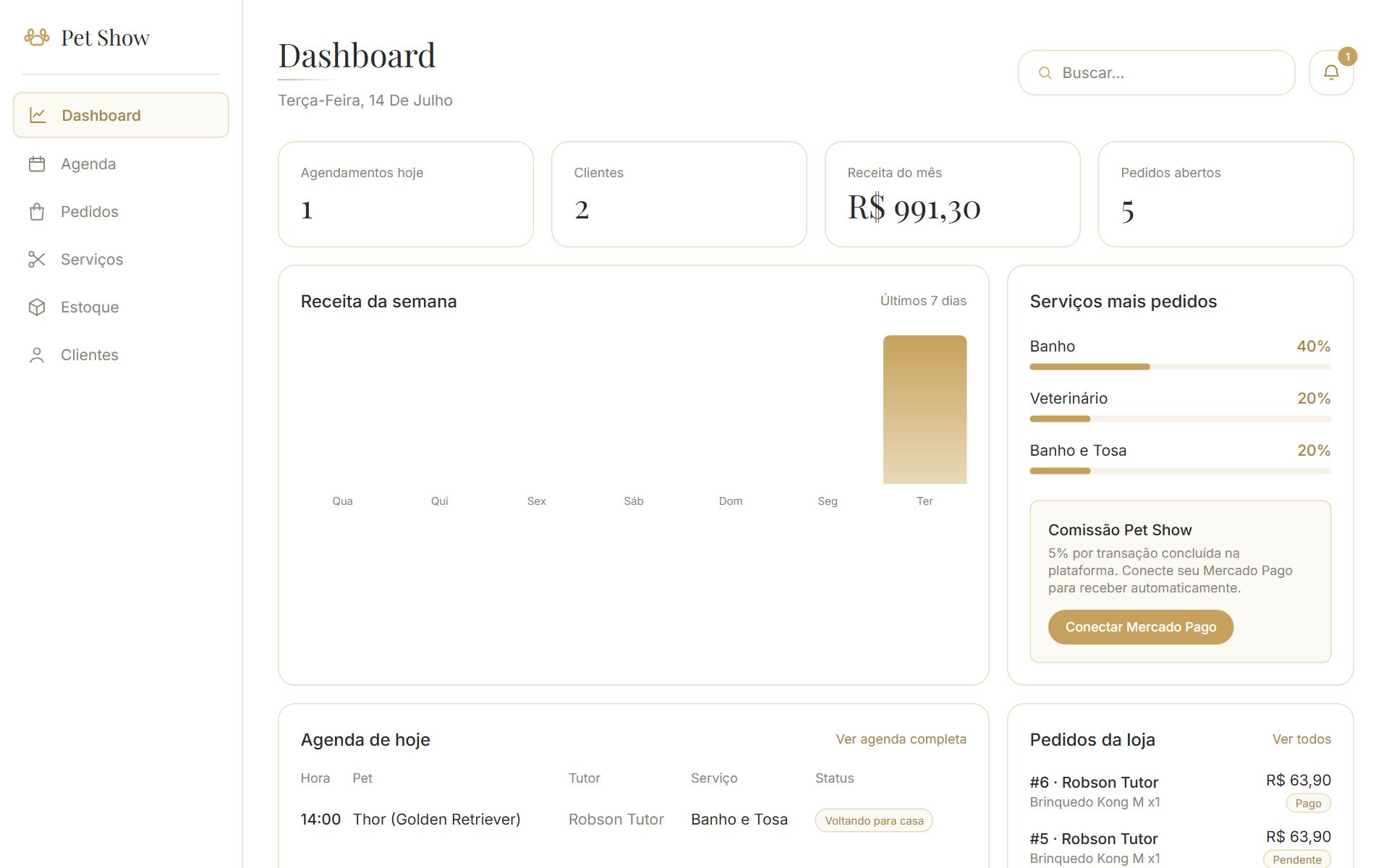Click the Ter revenue bar in chart

tap(925, 409)
